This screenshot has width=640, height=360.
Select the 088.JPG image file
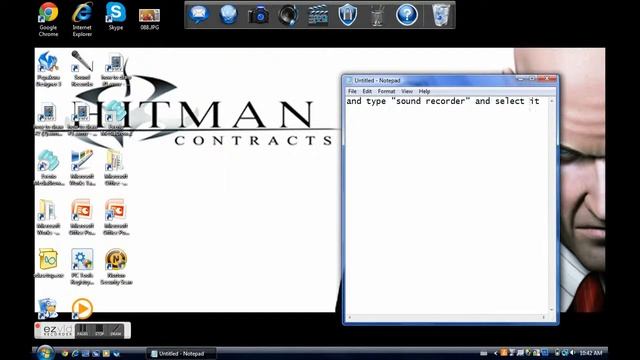[149, 19]
